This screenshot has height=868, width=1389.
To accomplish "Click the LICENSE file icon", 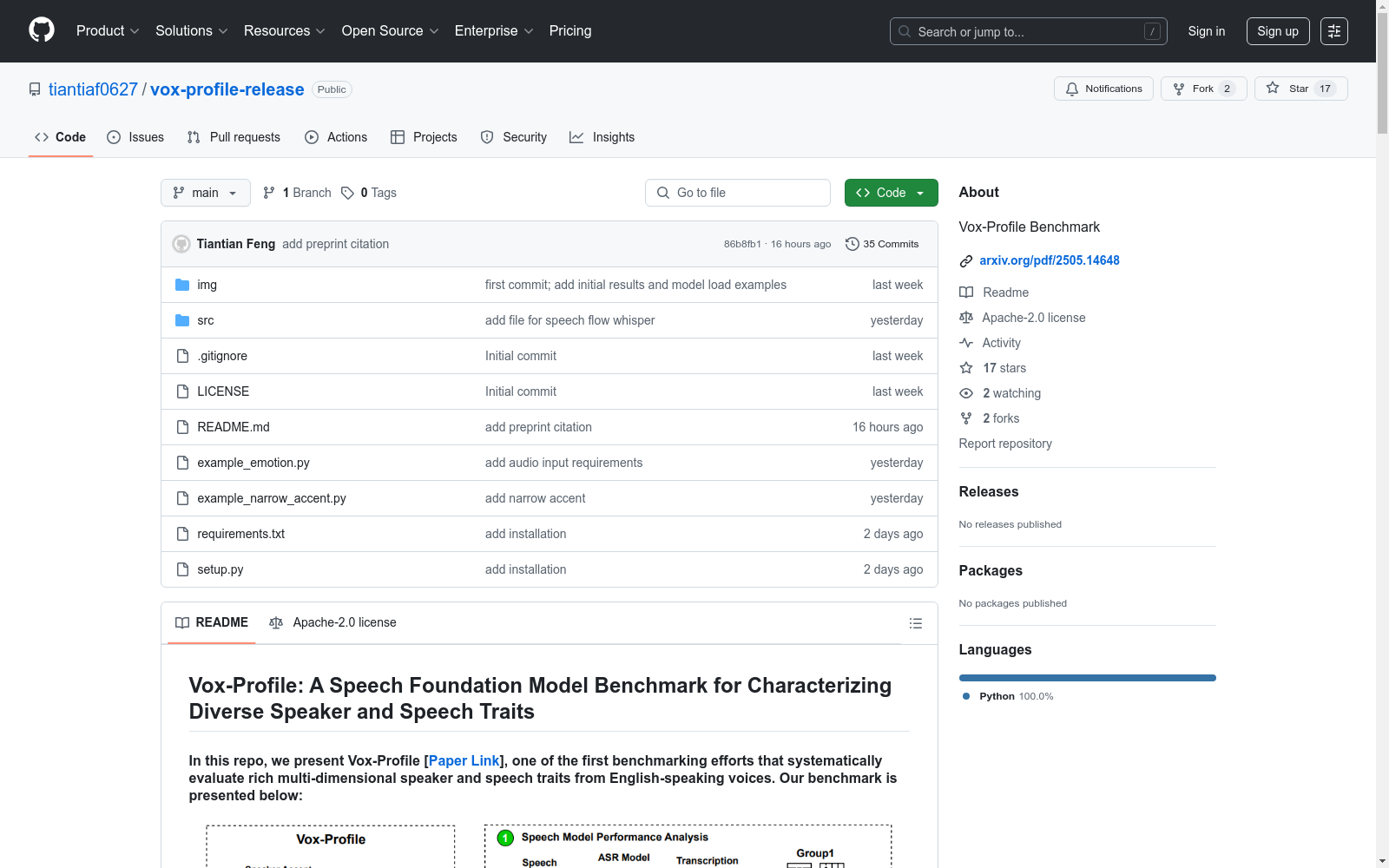I will [x=182, y=391].
